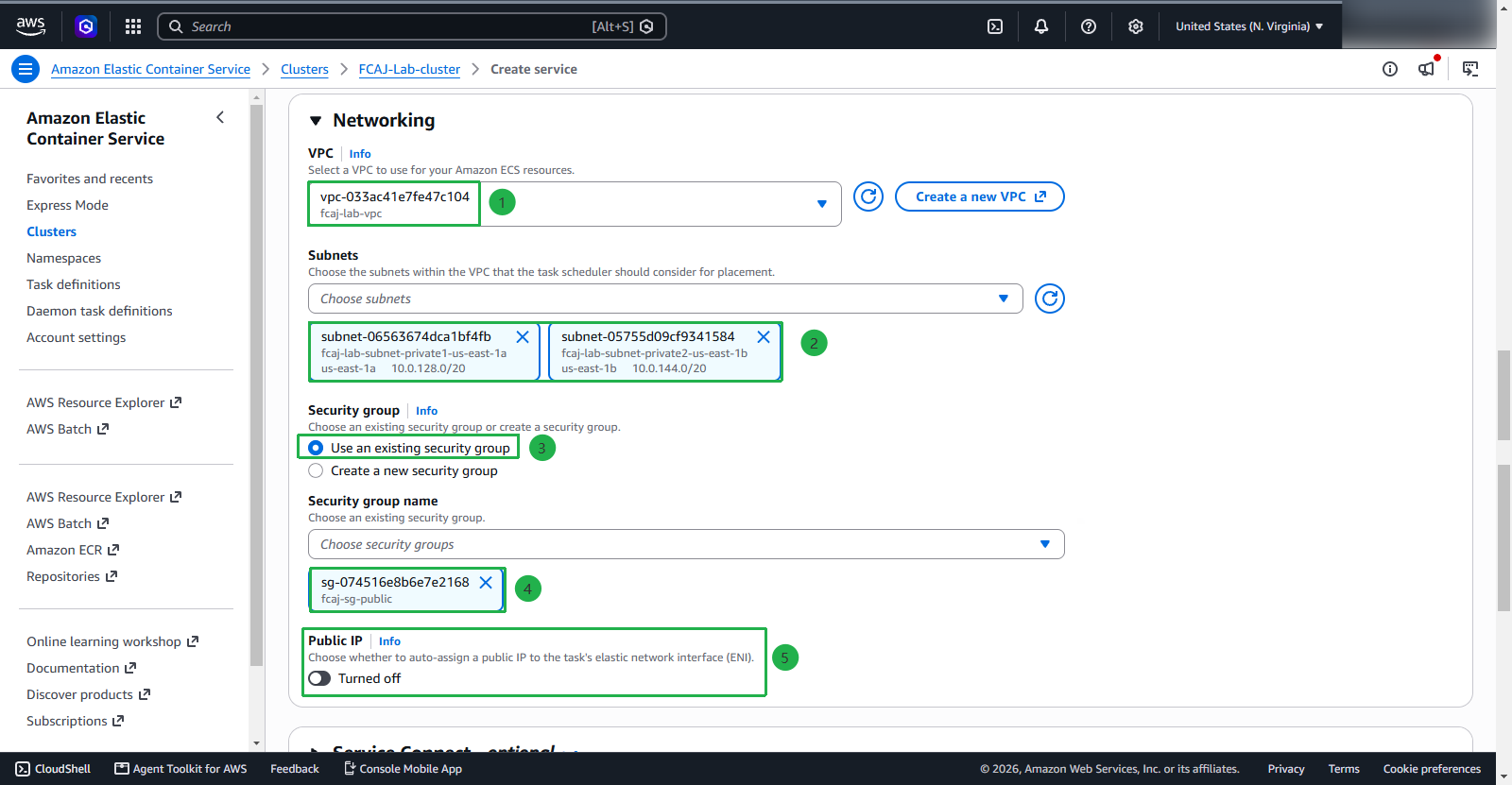Remove subnet-05755d09cf9341584 from selection
This screenshot has width=1512, height=785.
coord(764,336)
